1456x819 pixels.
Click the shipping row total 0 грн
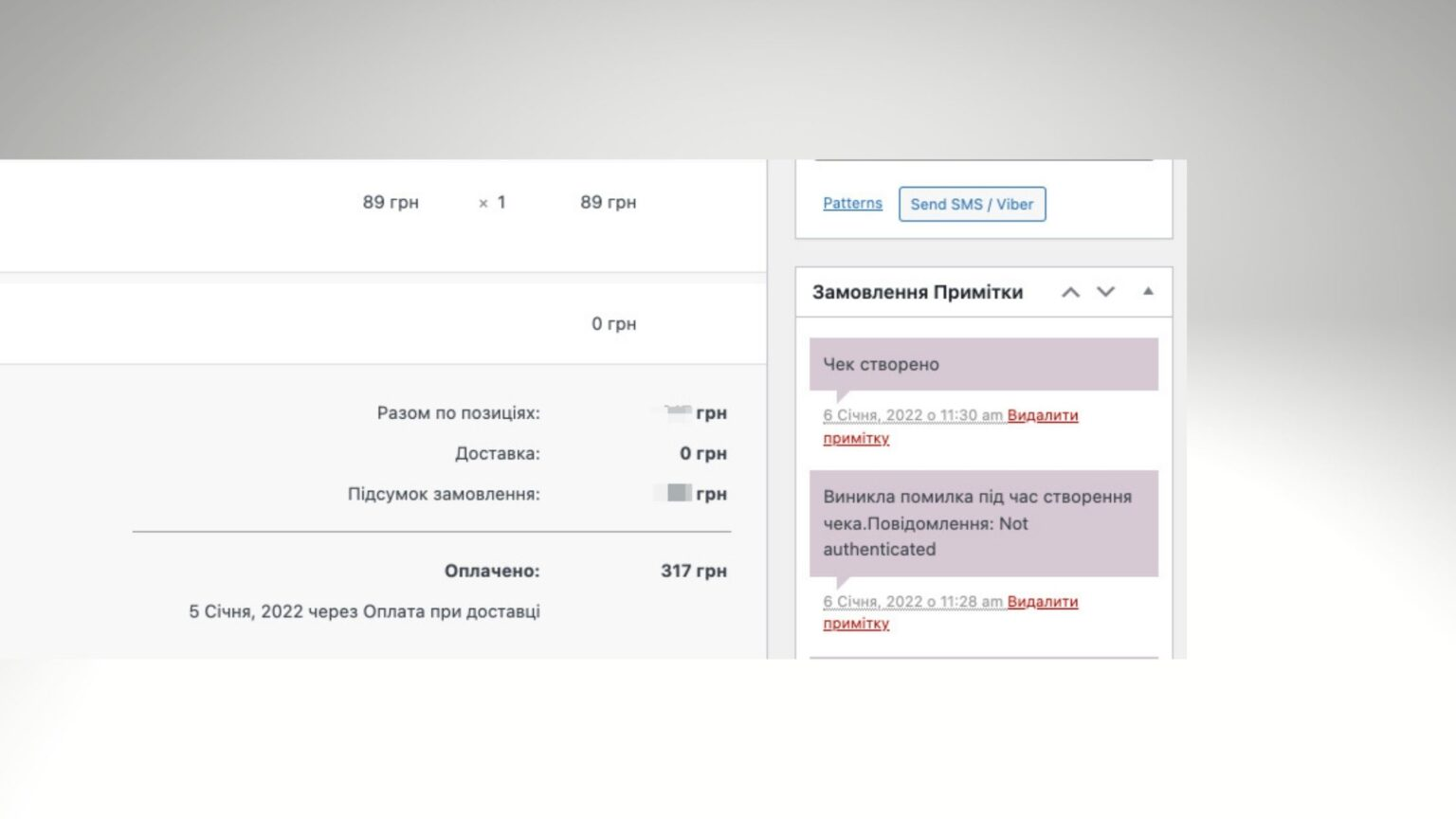tap(614, 323)
